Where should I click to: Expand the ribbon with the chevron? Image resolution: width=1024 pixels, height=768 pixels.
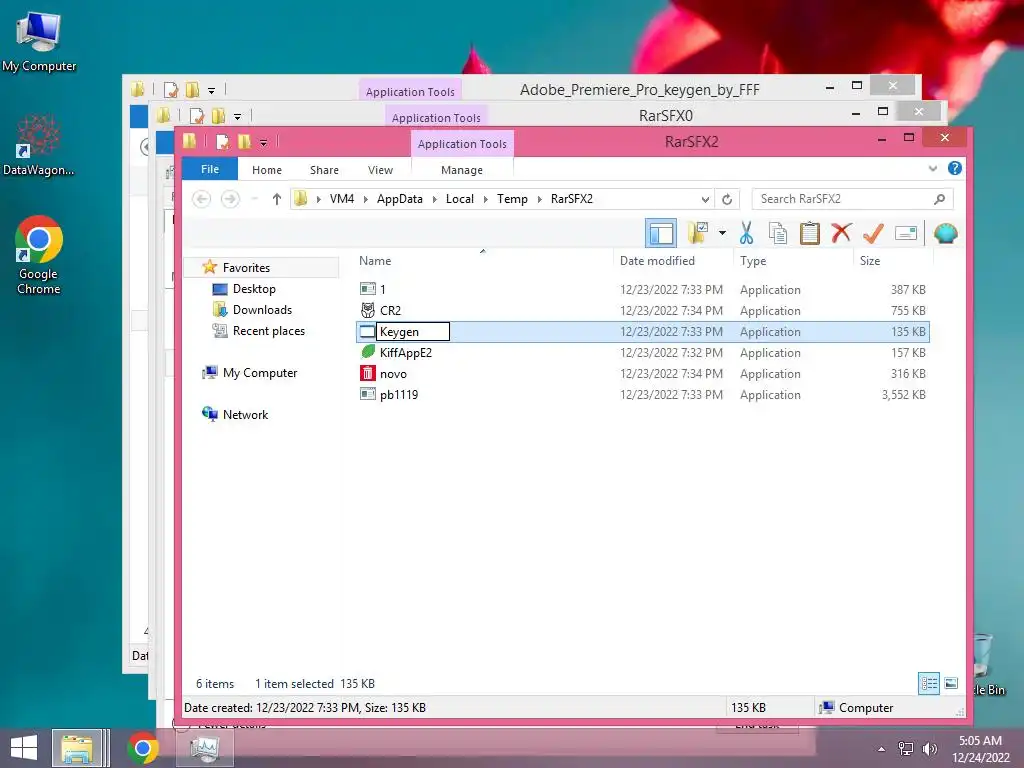pyautogui.click(x=933, y=168)
